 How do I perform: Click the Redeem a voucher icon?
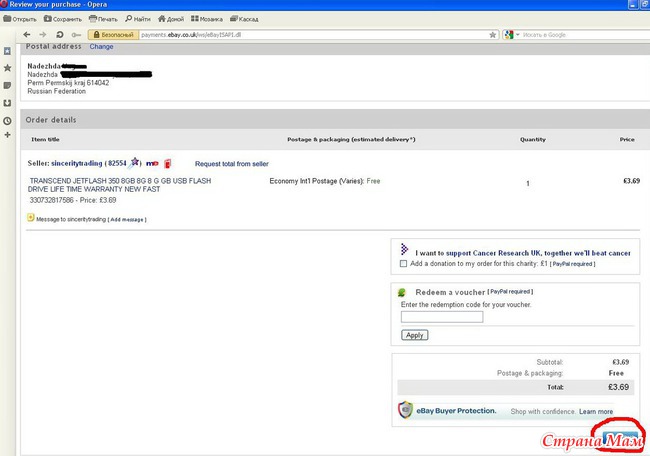[x=402, y=292]
